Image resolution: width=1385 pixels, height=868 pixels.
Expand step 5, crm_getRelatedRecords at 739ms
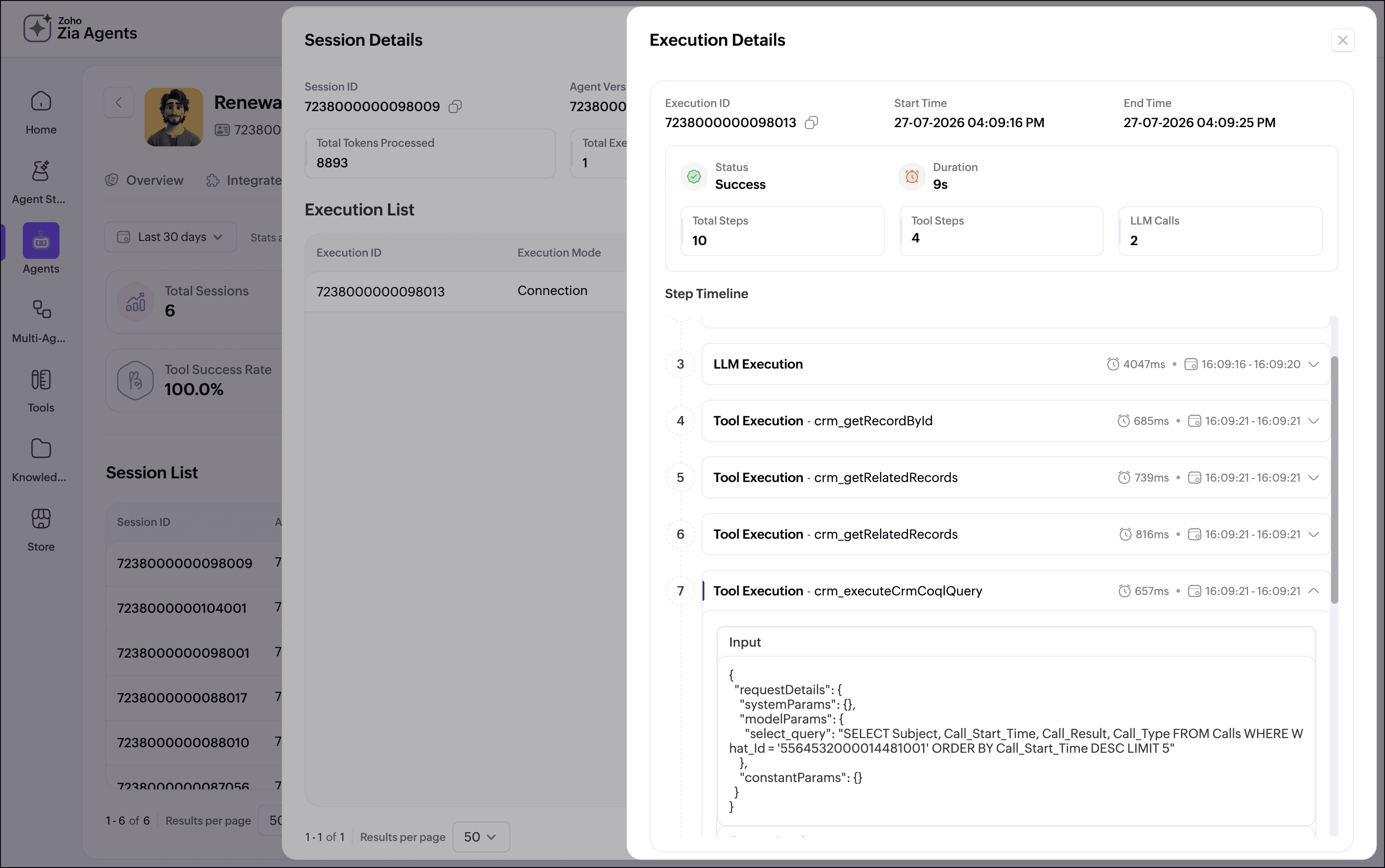pyautogui.click(x=1313, y=477)
